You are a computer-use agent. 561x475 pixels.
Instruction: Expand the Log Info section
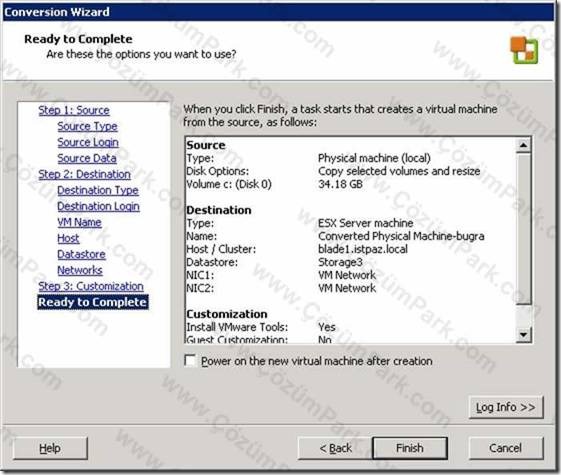click(x=506, y=407)
